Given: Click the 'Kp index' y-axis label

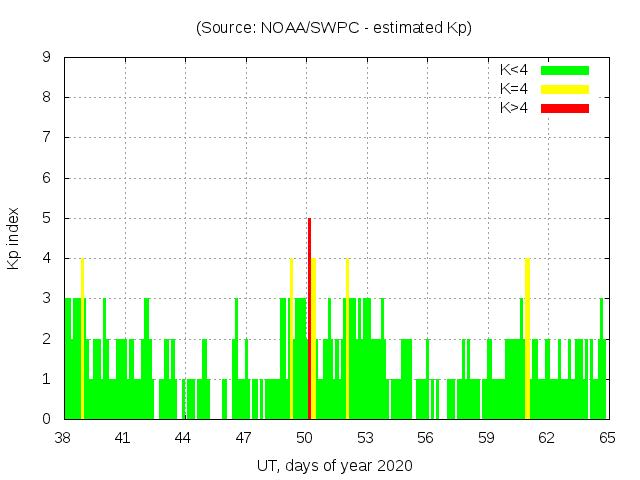Looking at the screenshot, I should click(14, 238).
